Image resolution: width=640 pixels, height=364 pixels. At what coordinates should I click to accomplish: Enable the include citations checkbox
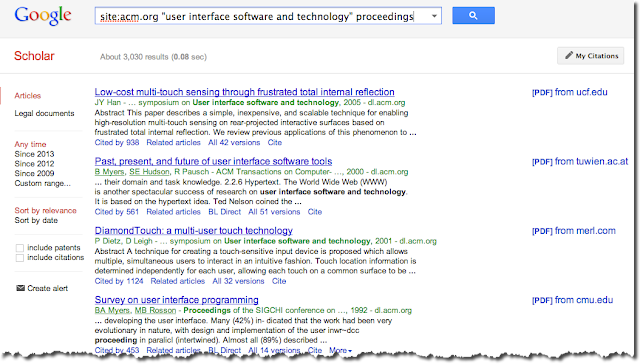tap(20, 257)
